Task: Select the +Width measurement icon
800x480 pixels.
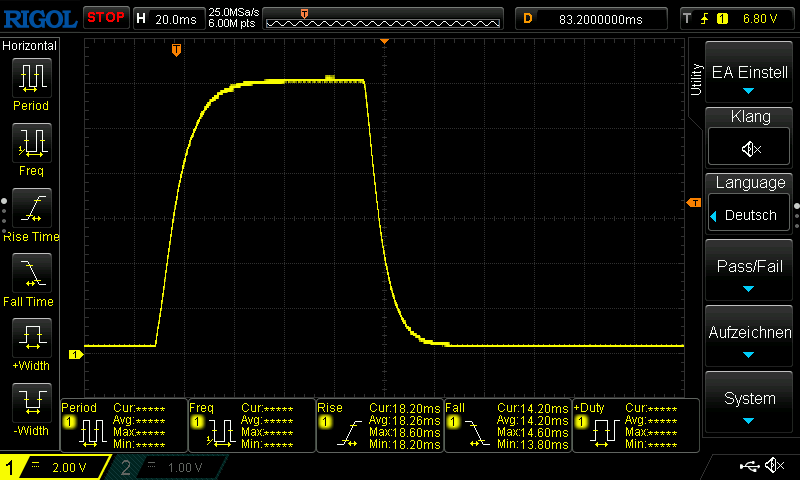Action: [31, 338]
